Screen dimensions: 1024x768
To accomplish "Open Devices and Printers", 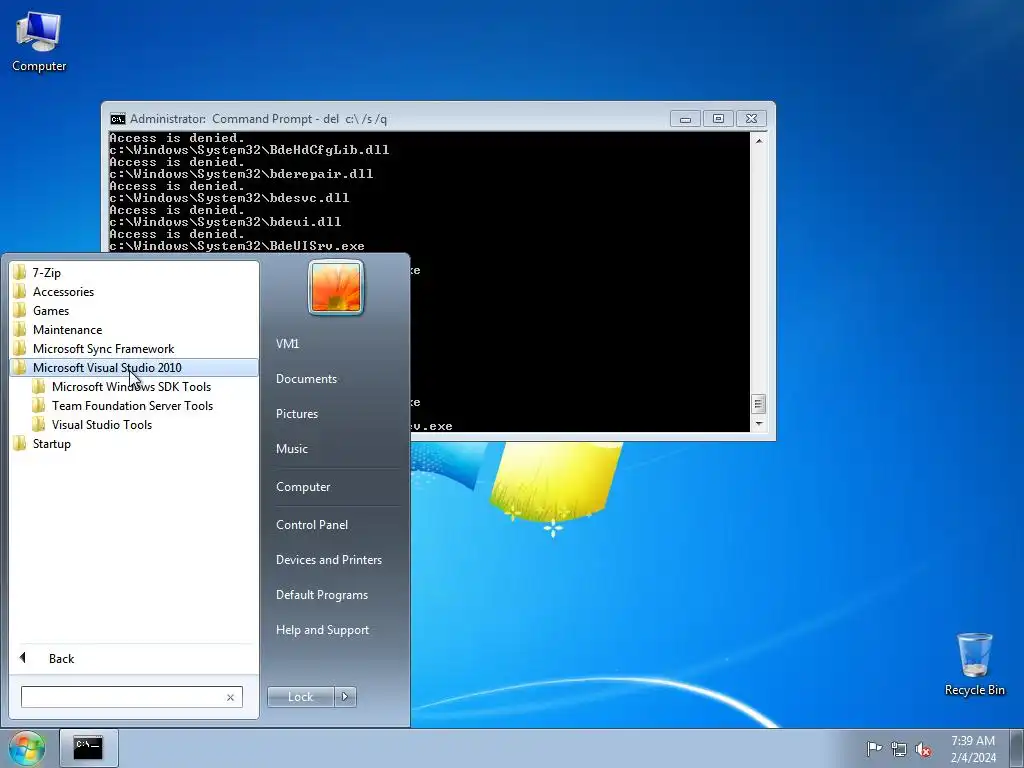I will click(x=328, y=560).
